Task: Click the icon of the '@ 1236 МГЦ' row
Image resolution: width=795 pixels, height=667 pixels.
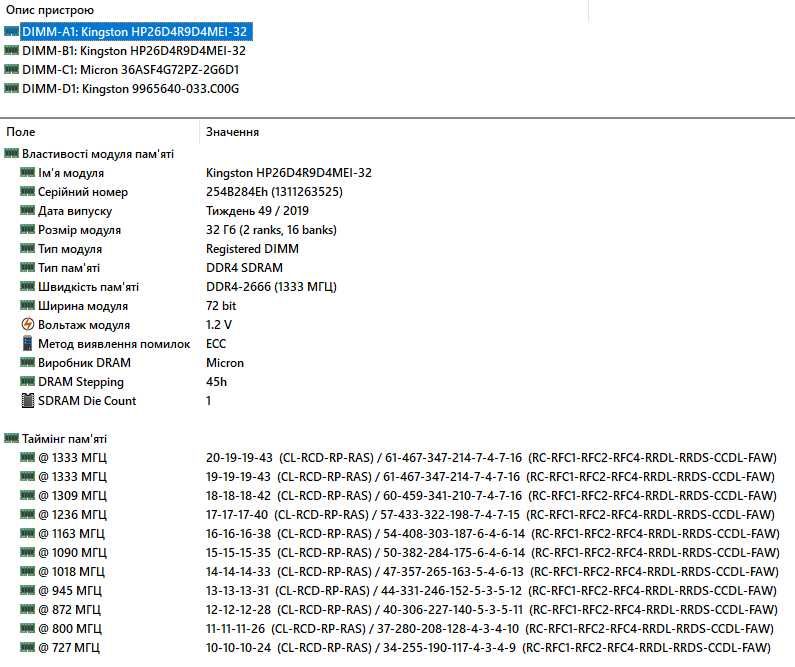Action: point(27,514)
